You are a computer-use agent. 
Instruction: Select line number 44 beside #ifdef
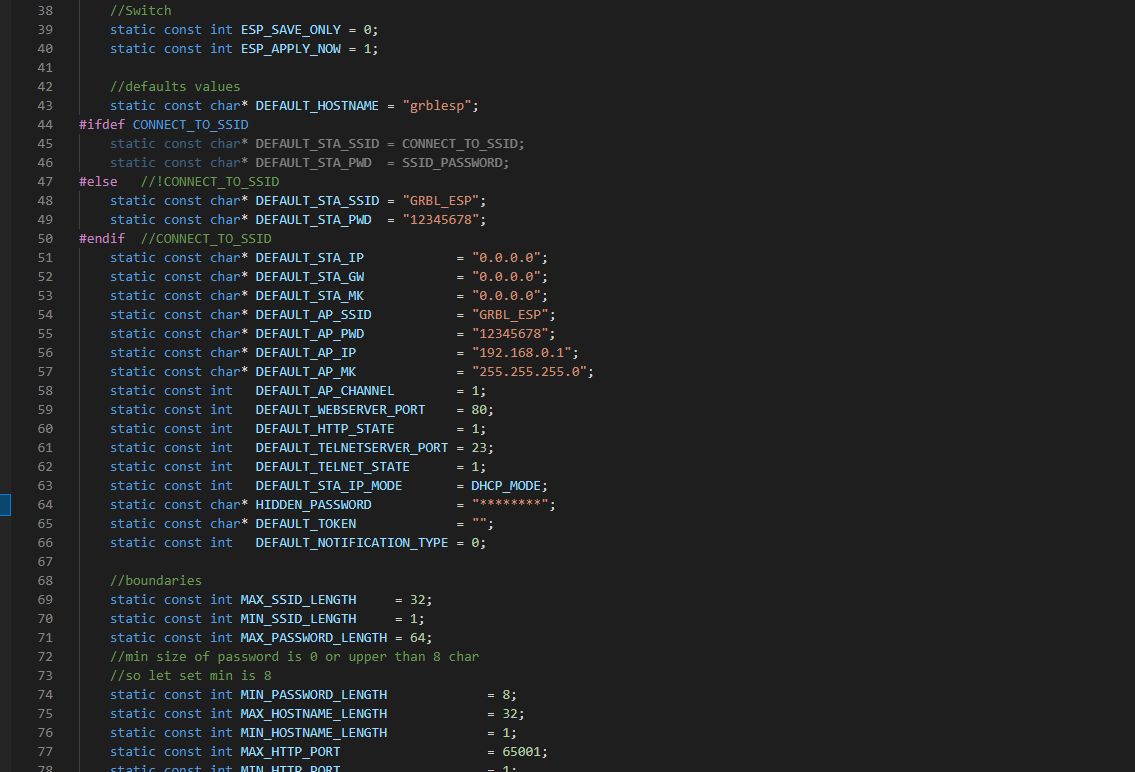pos(45,124)
